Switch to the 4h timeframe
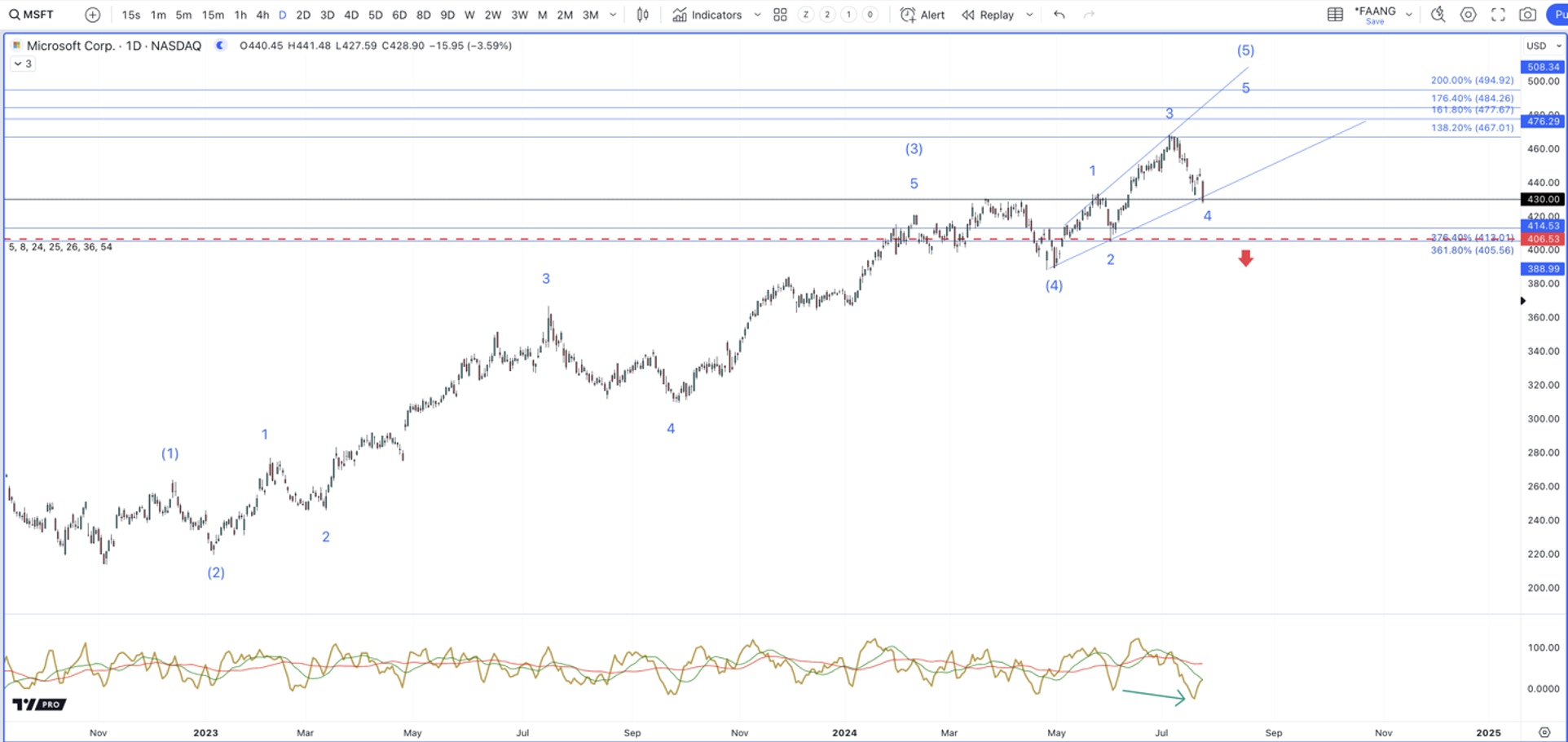 (262, 15)
